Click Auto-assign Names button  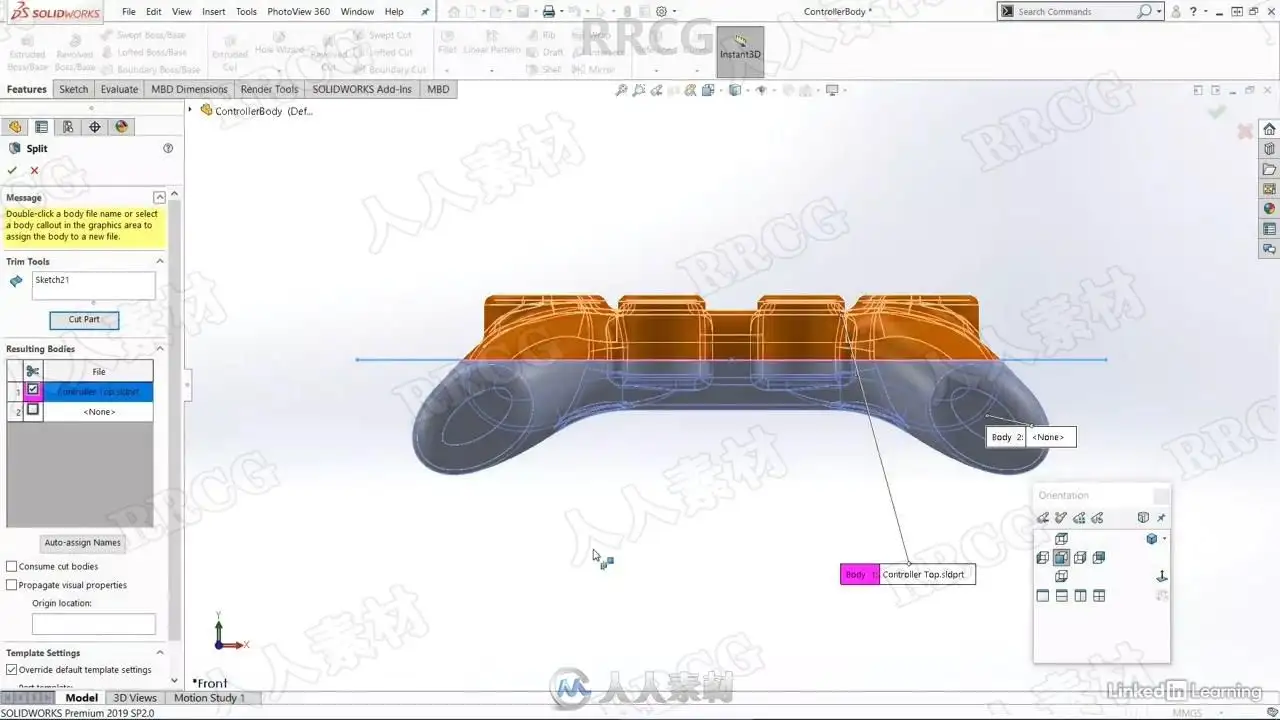pos(83,543)
